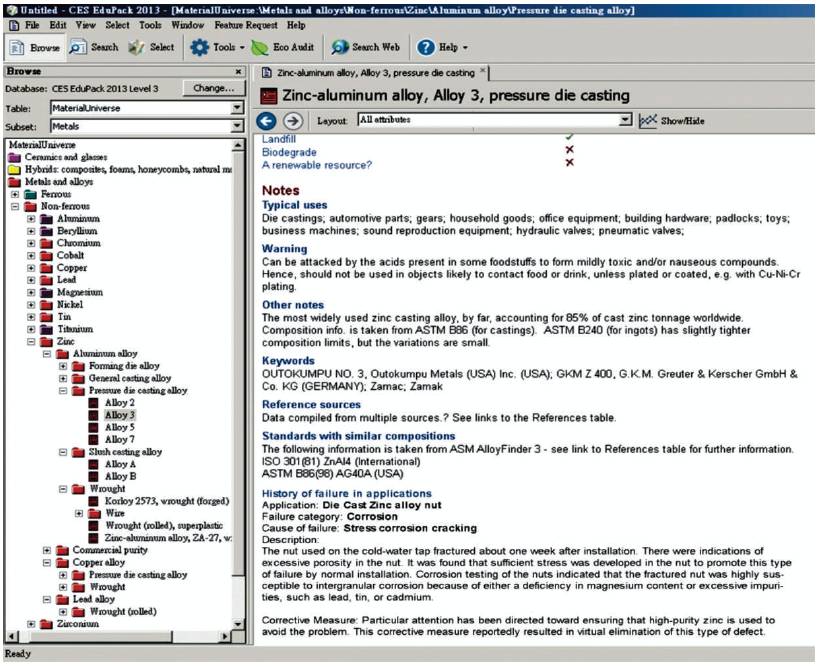Open the Select toolbar button
The height and width of the screenshot is (667, 824).
151,48
